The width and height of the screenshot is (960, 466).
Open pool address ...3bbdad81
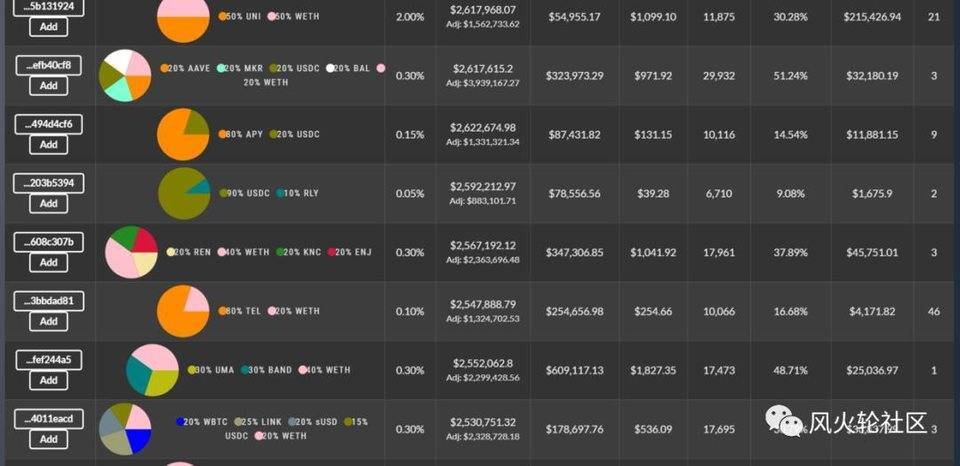pos(48,301)
